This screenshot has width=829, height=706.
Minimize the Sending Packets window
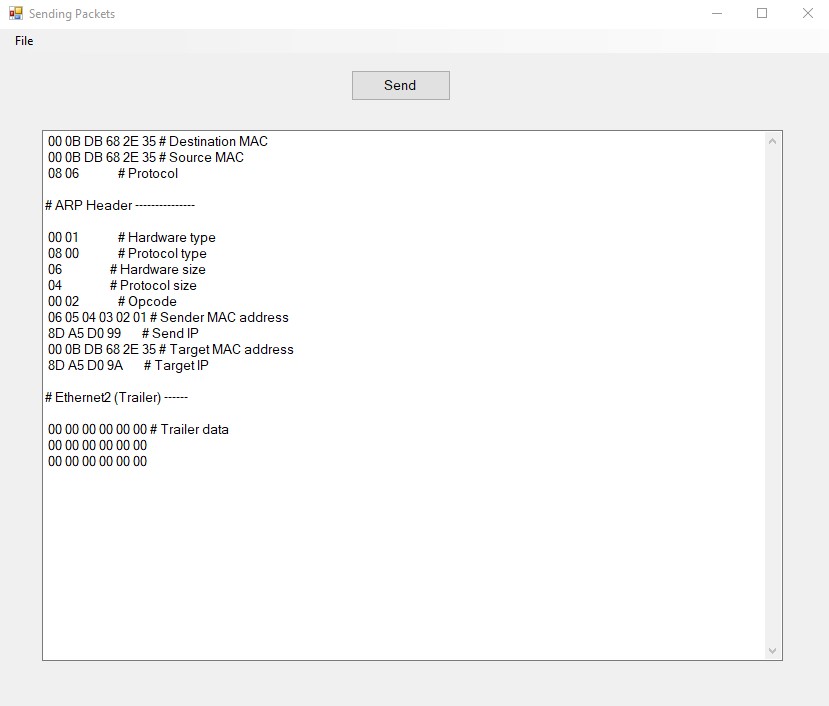coord(717,13)
